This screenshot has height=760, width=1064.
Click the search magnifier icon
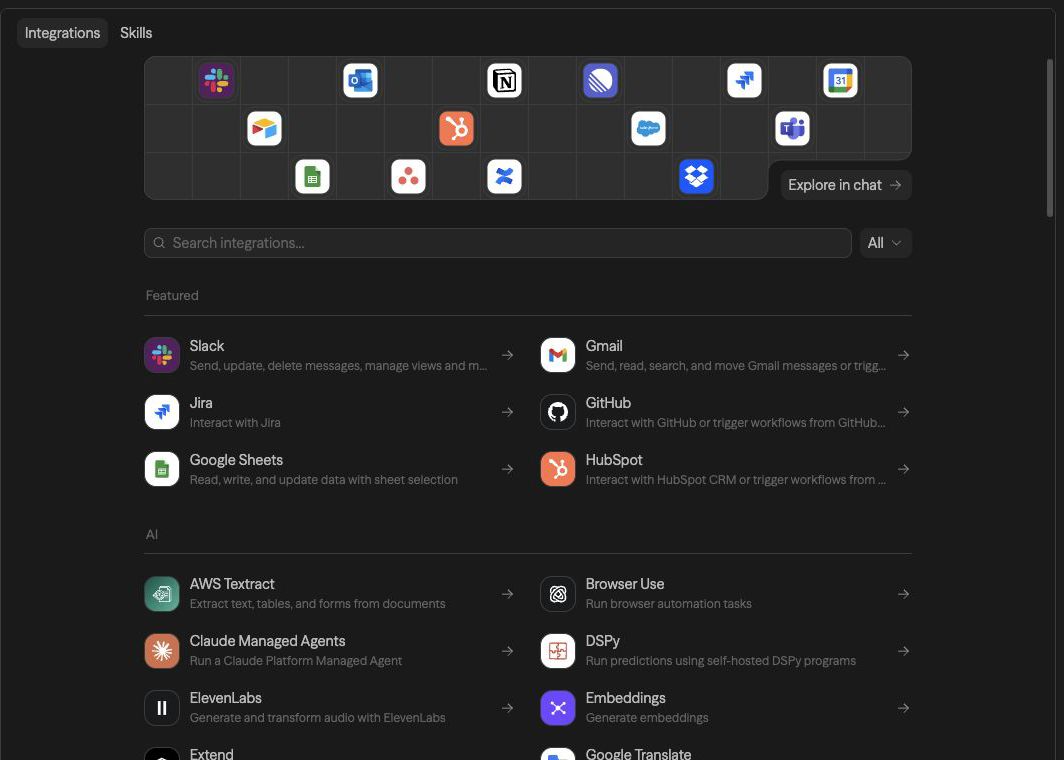[159, 243]
